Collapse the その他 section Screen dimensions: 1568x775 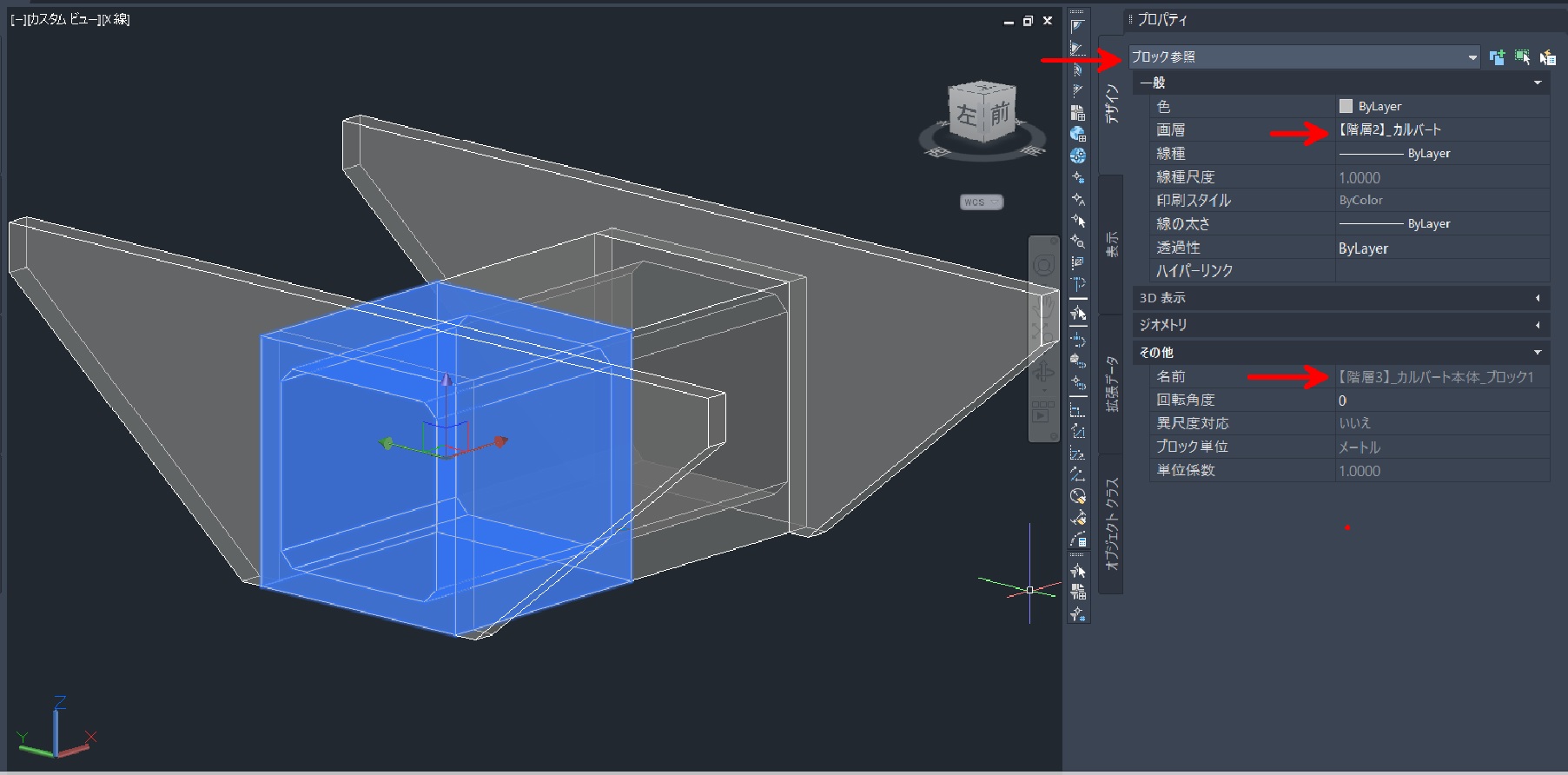click(x=1538, y=352)
